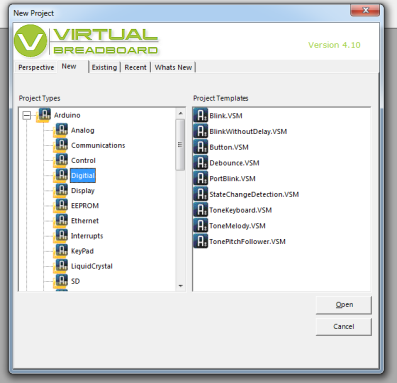Click the EEPROM project type icon
Screen dimensions: 397x383
[61, 206]
